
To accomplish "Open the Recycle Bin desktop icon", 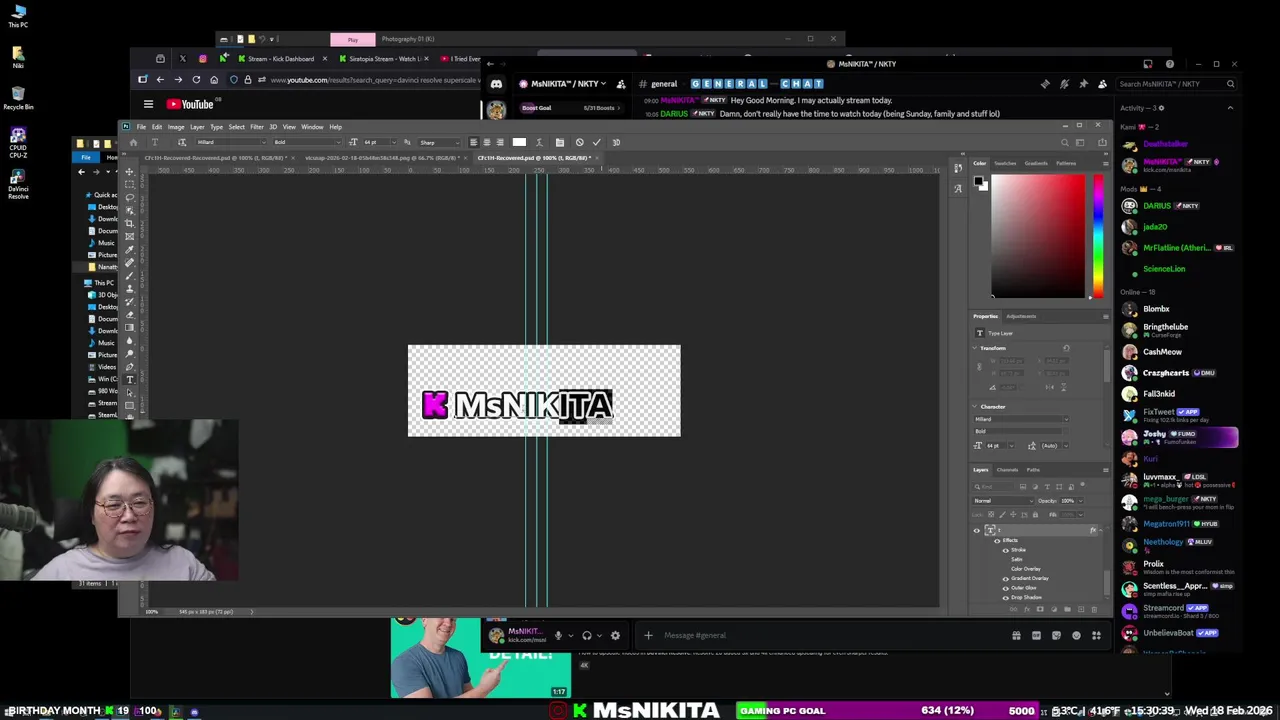I will [x=18, y=97].
